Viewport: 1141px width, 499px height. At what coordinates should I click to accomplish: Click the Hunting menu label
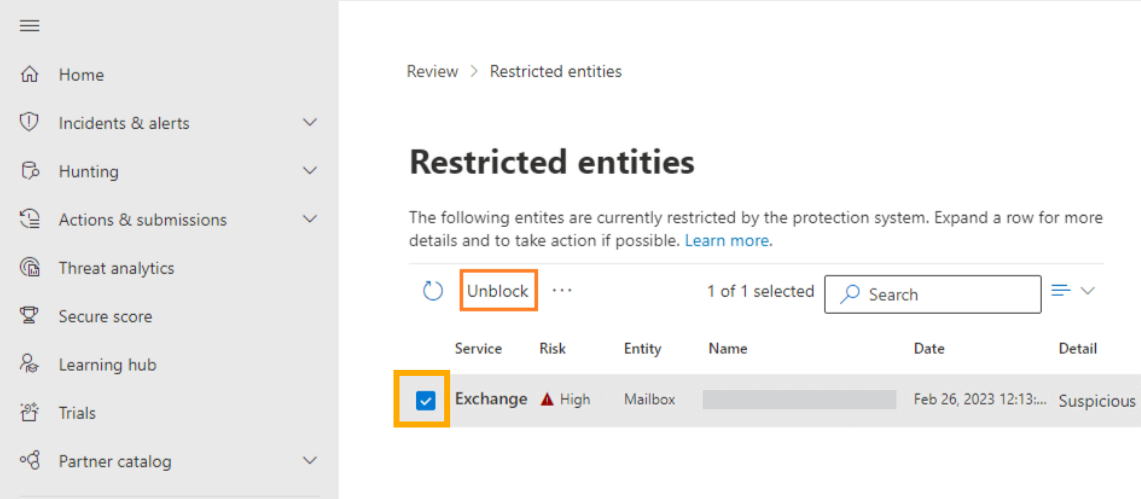point(89,172)
